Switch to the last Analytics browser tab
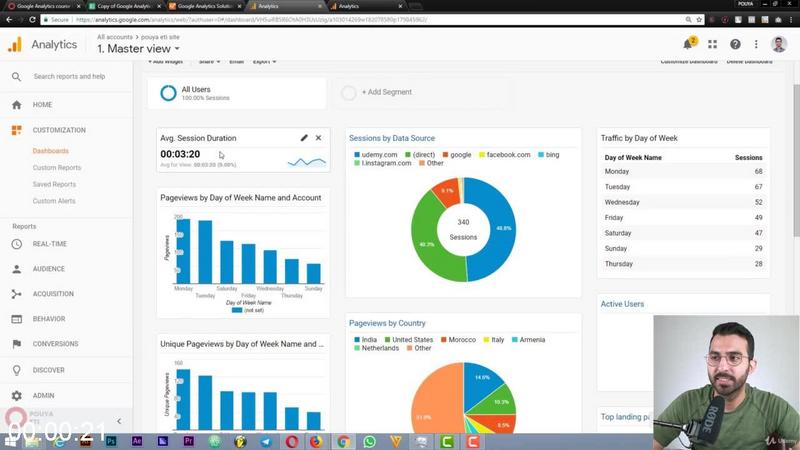800x450 pixels. pos(366,6)
